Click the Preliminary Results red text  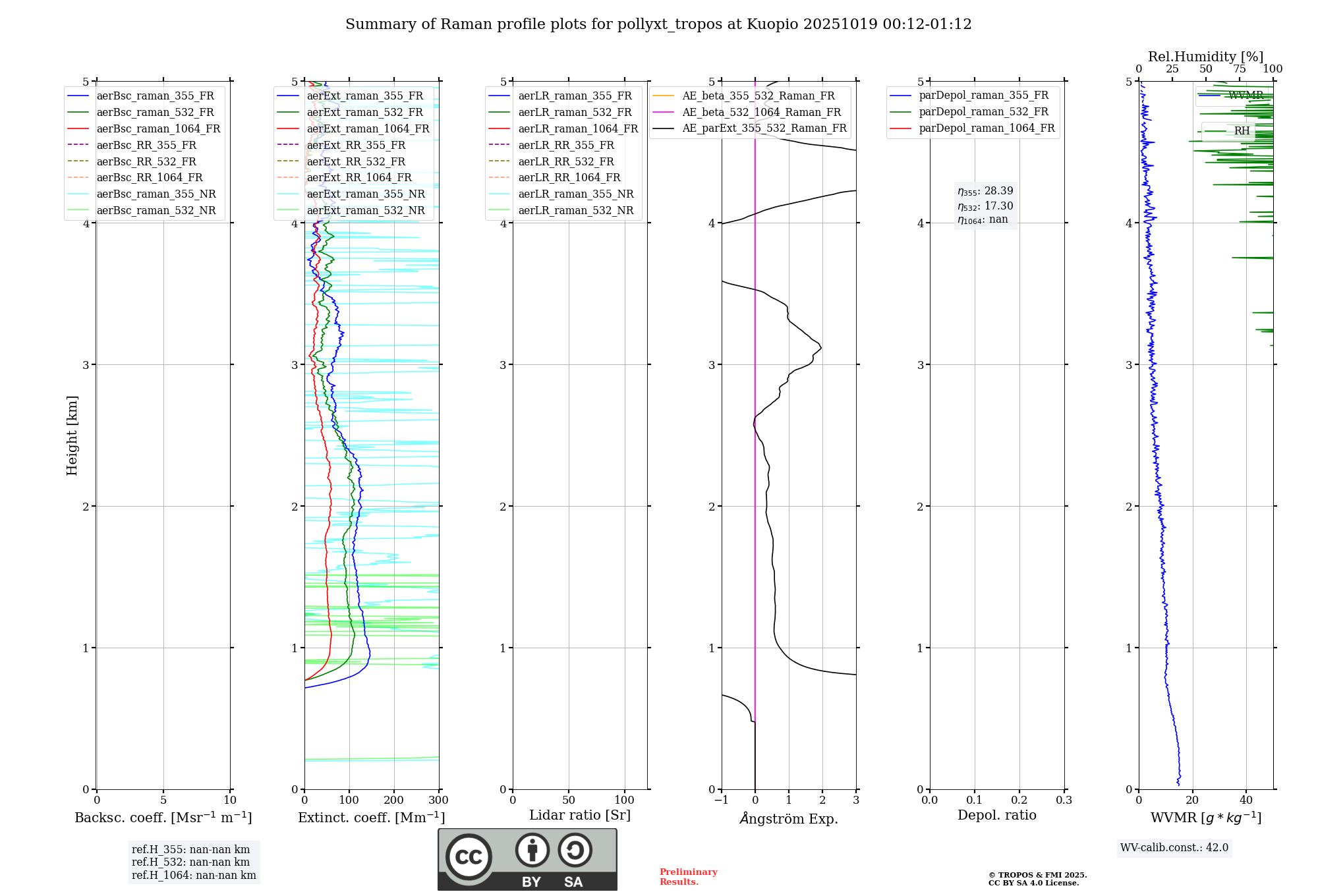tap(688, 876)
